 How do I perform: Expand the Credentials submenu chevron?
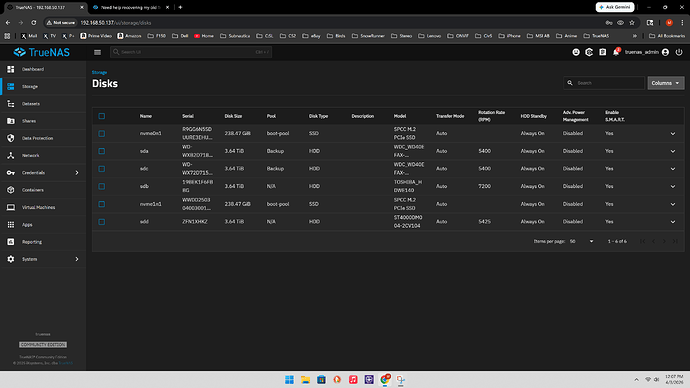[x=77, y=173]
